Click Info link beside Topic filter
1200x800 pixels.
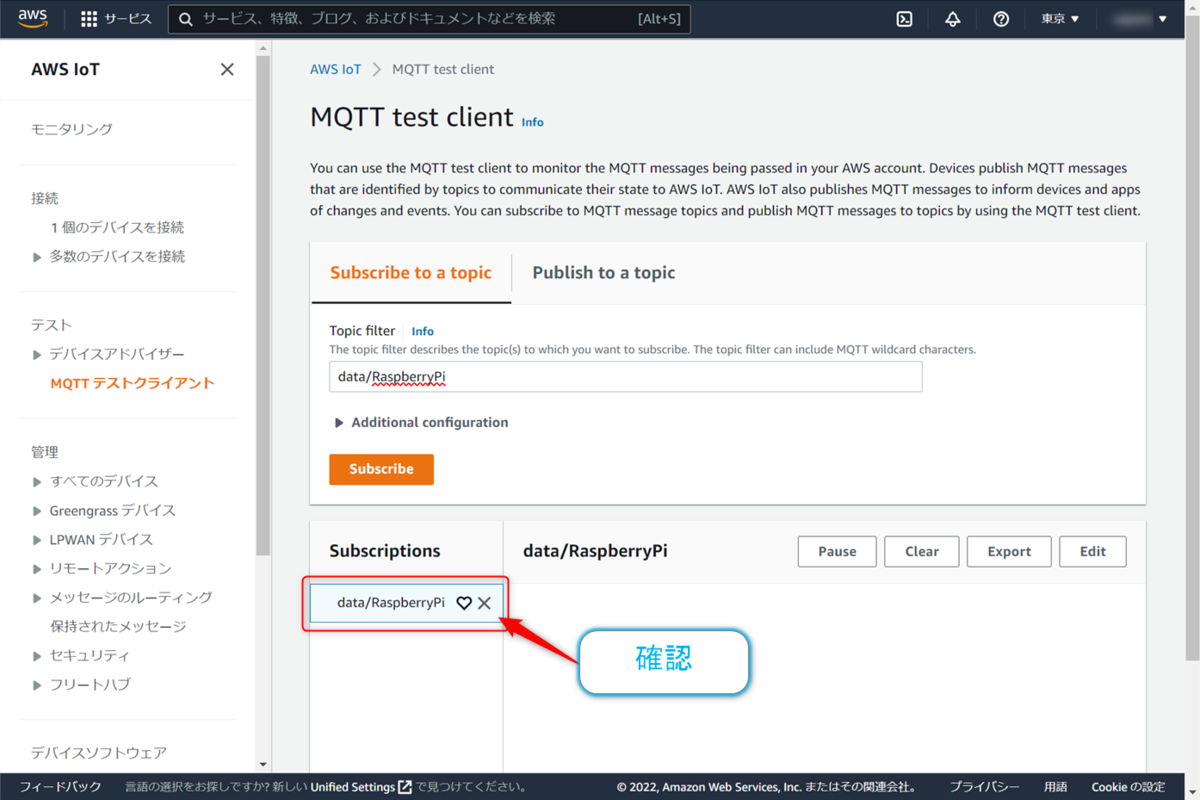pos(423,331)
